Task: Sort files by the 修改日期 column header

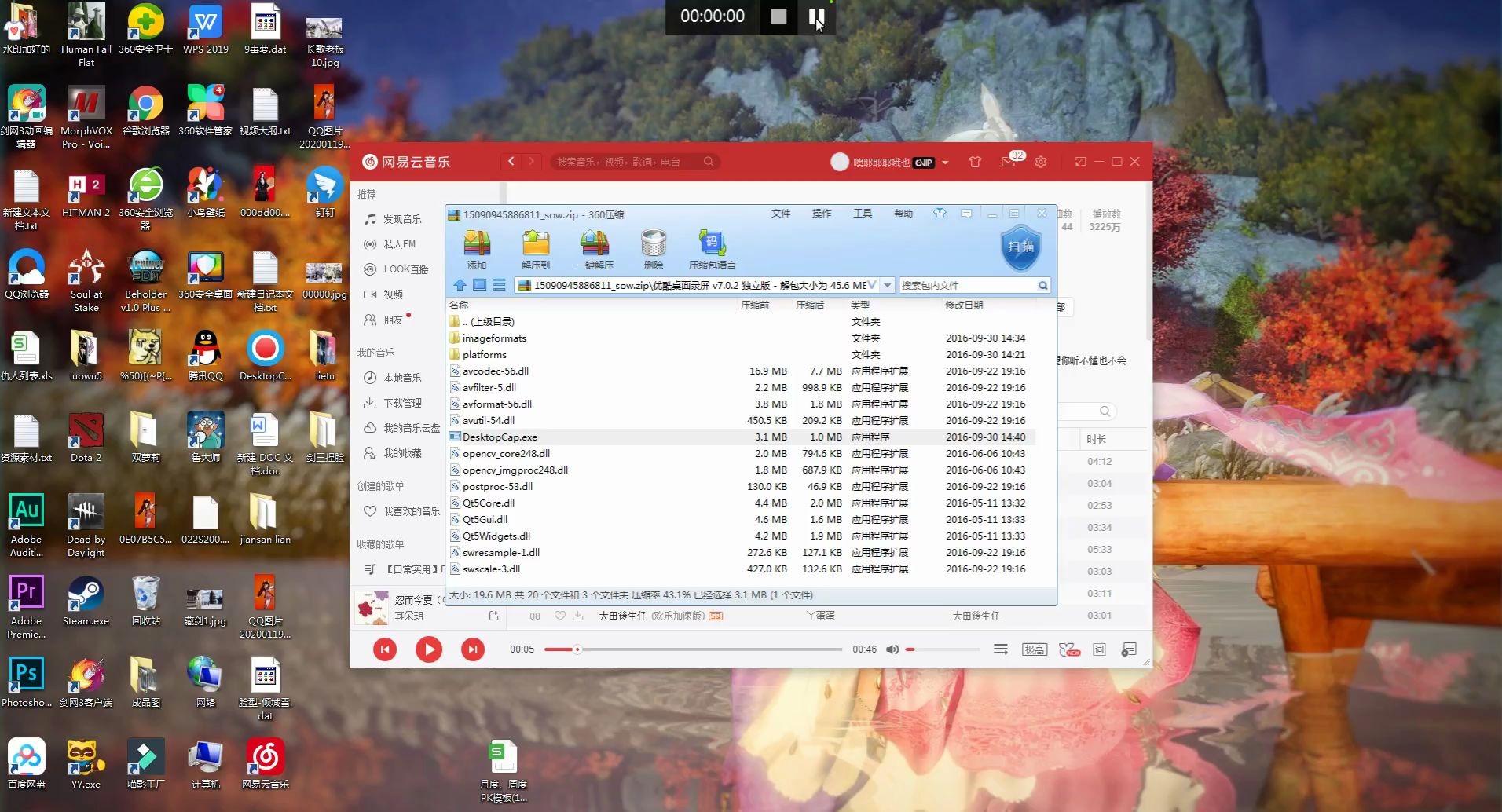Action: pos(964,305)
